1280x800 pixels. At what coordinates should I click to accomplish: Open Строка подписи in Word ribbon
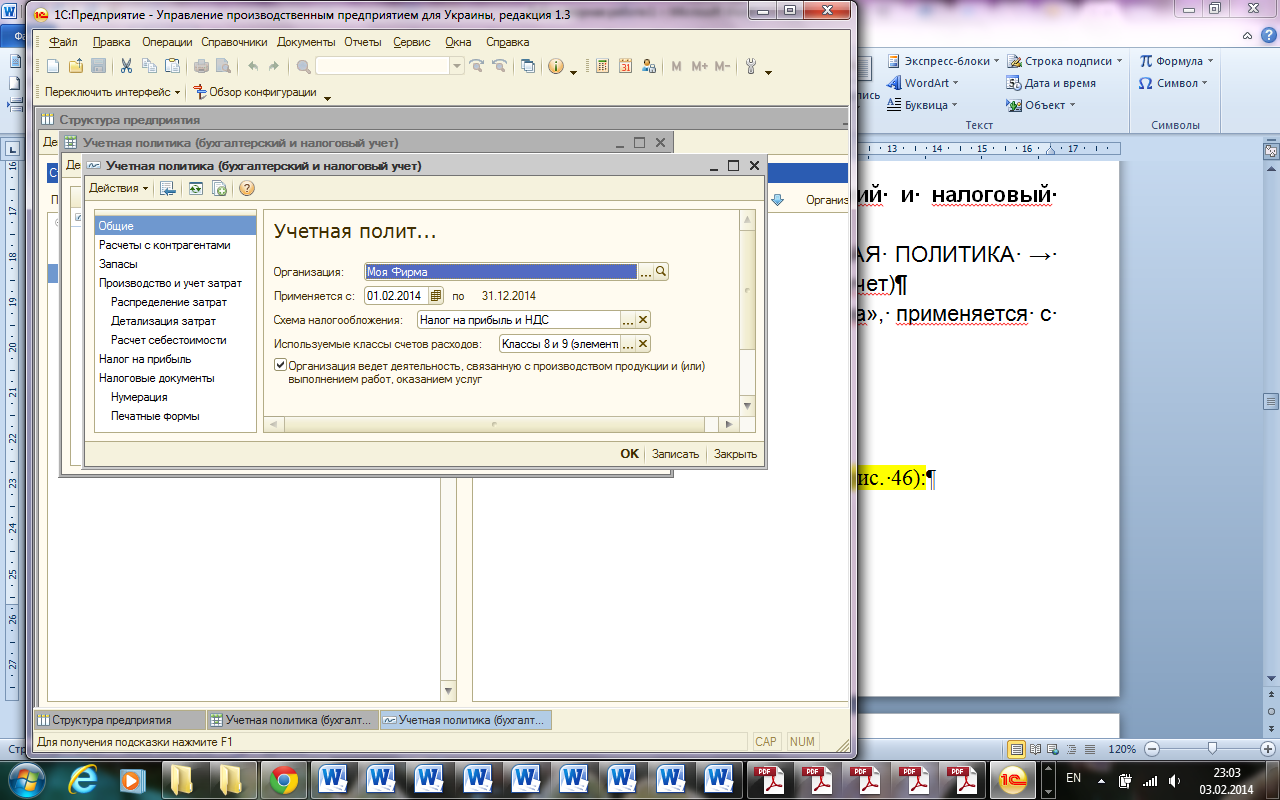tap(1065, 61)
